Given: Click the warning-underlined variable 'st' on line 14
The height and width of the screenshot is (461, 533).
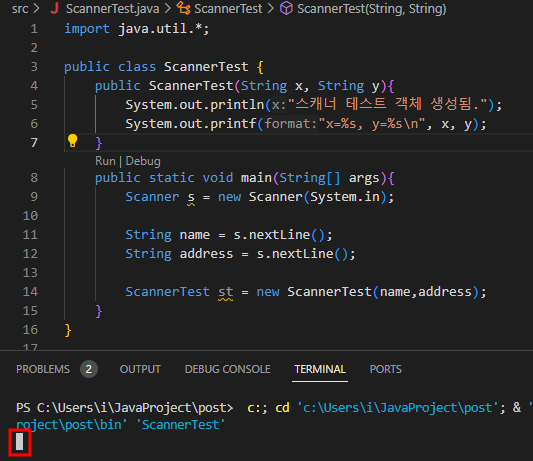Looking at the screenshot, I should point(226,292).
